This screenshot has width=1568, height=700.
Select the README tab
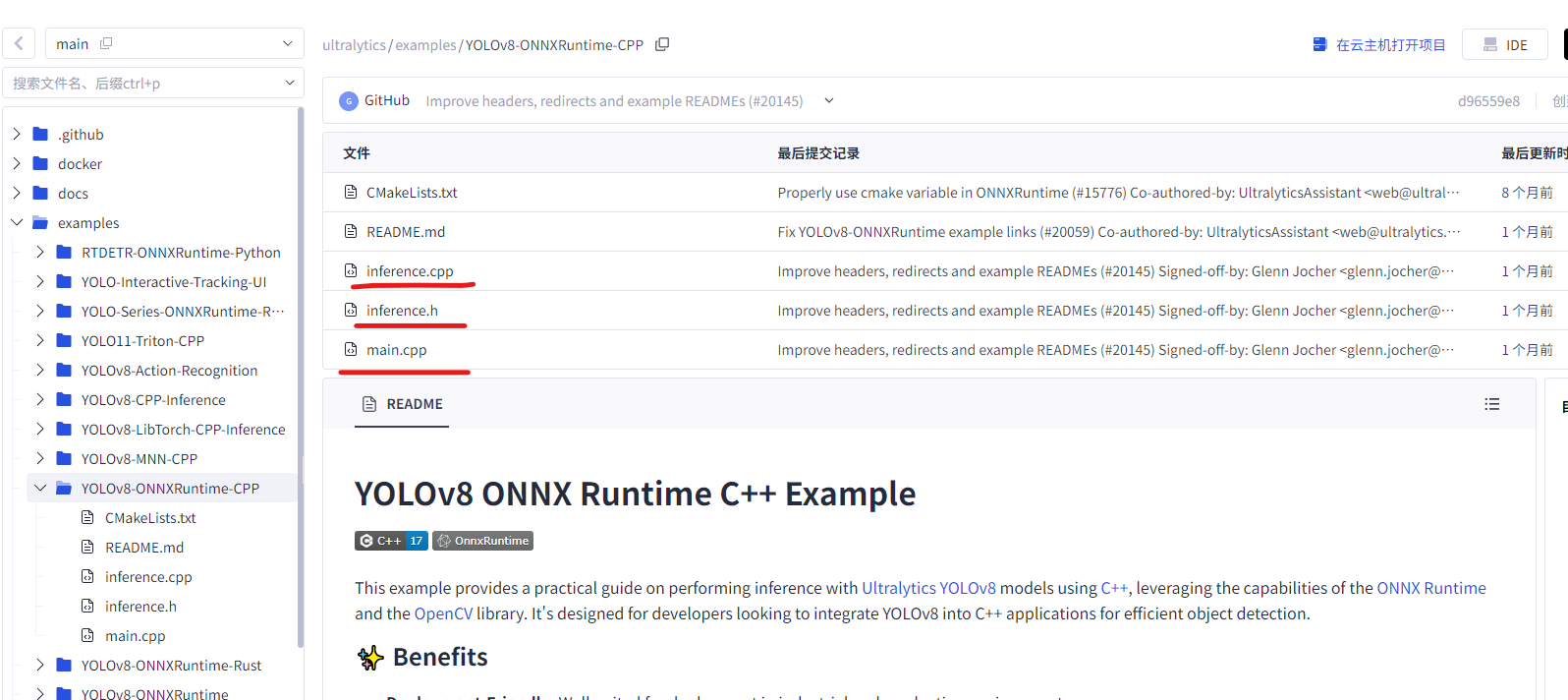click(402, 404)
